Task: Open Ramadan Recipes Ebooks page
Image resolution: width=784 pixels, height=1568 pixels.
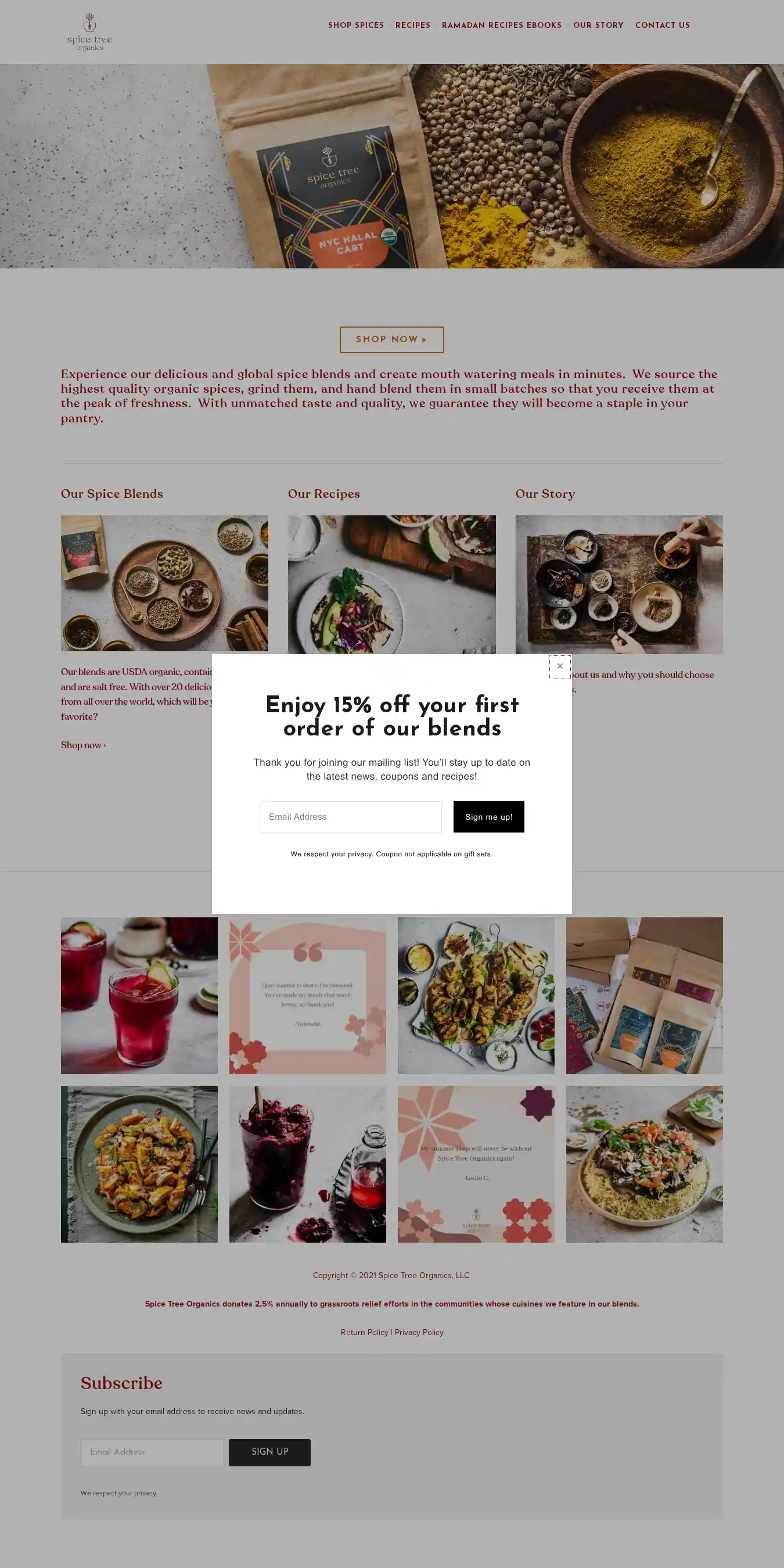Action: pos(502,26)
